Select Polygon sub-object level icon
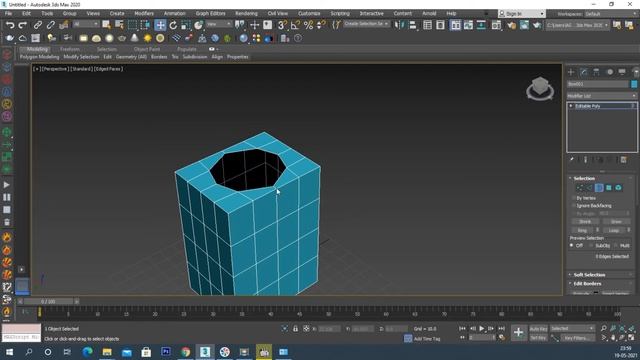 pyautogui.click(x=609, y=188)
